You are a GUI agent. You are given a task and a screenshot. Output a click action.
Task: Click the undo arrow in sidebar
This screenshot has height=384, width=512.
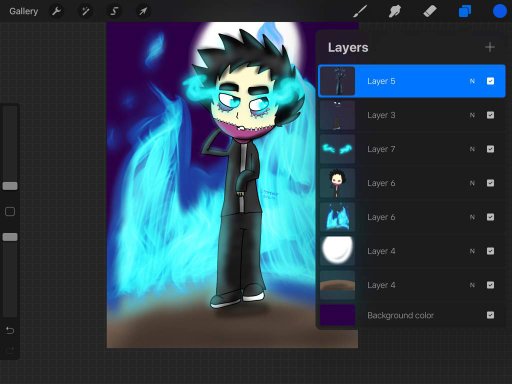click(x=10, y=330)
